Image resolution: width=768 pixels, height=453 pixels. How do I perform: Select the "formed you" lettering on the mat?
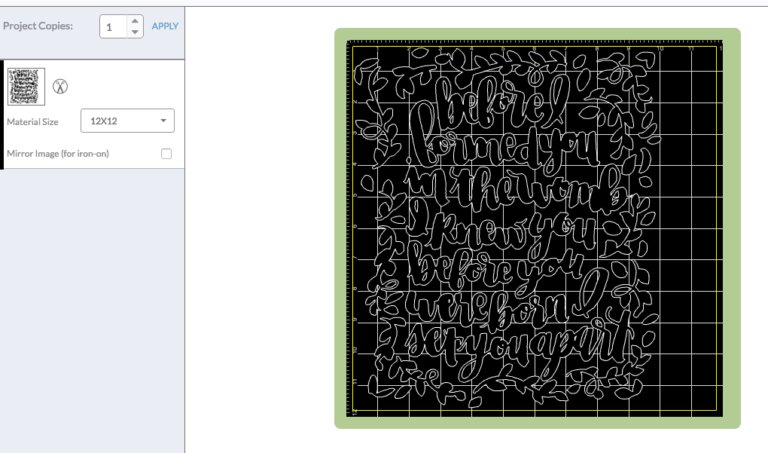[x=505, y=150]
